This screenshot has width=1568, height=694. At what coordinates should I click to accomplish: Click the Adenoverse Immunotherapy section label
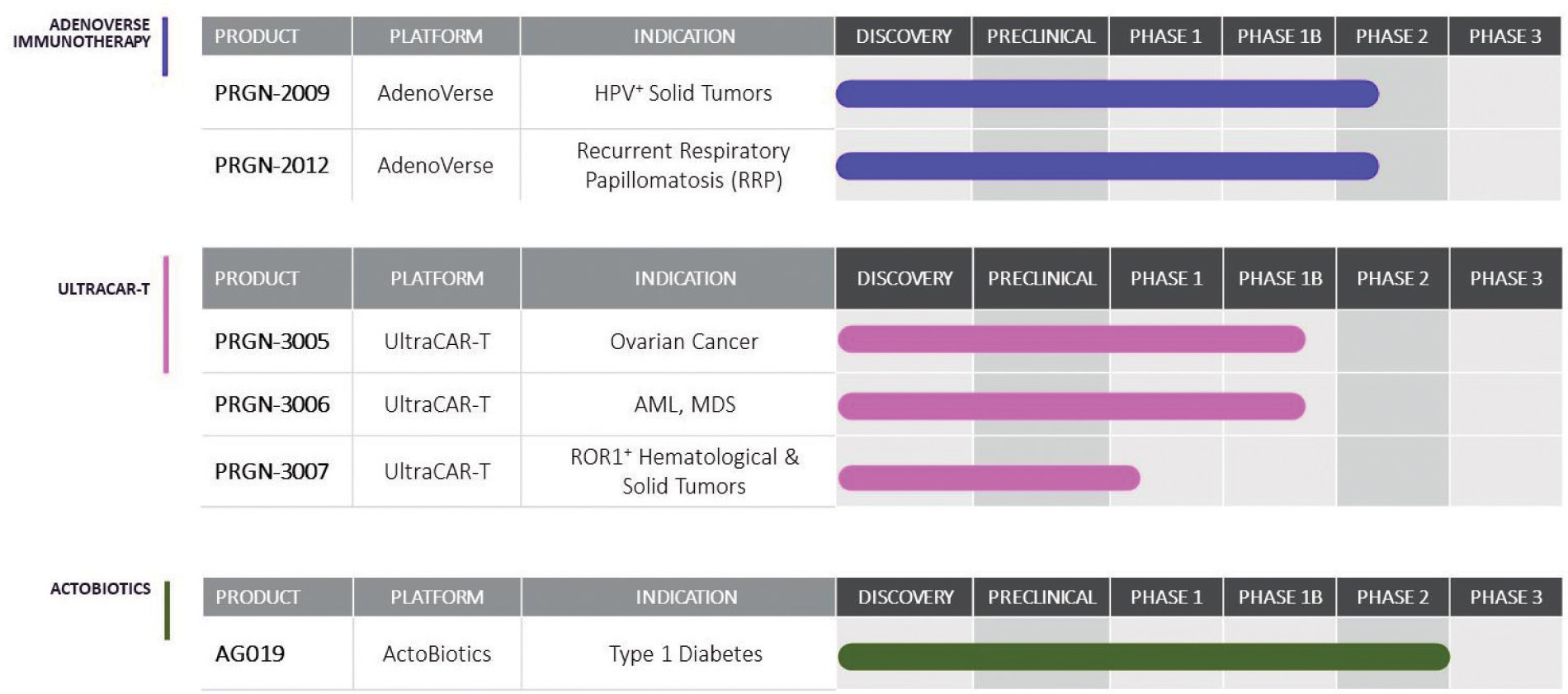82,34
